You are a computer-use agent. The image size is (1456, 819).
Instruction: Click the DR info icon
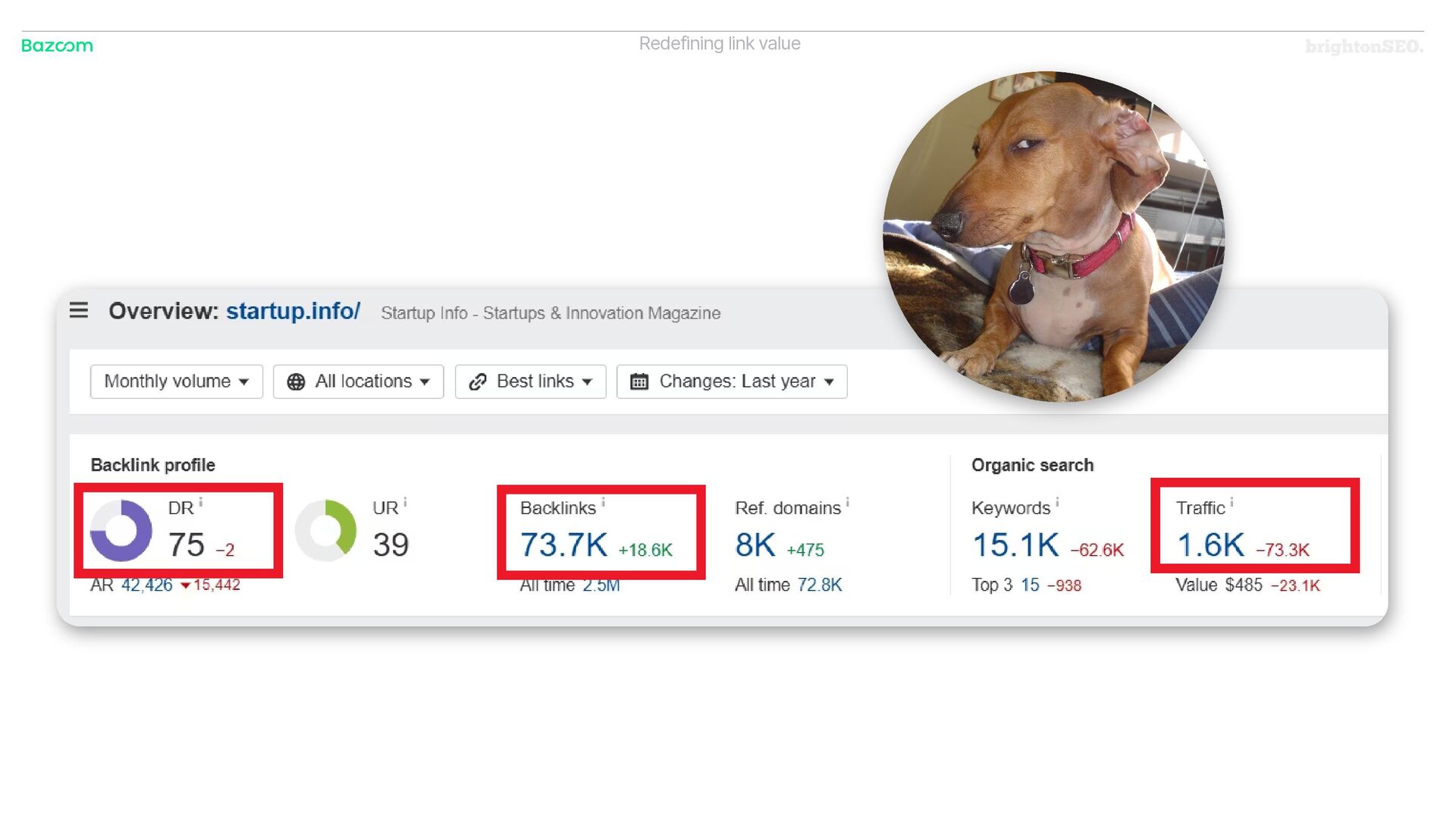point(201,503)
